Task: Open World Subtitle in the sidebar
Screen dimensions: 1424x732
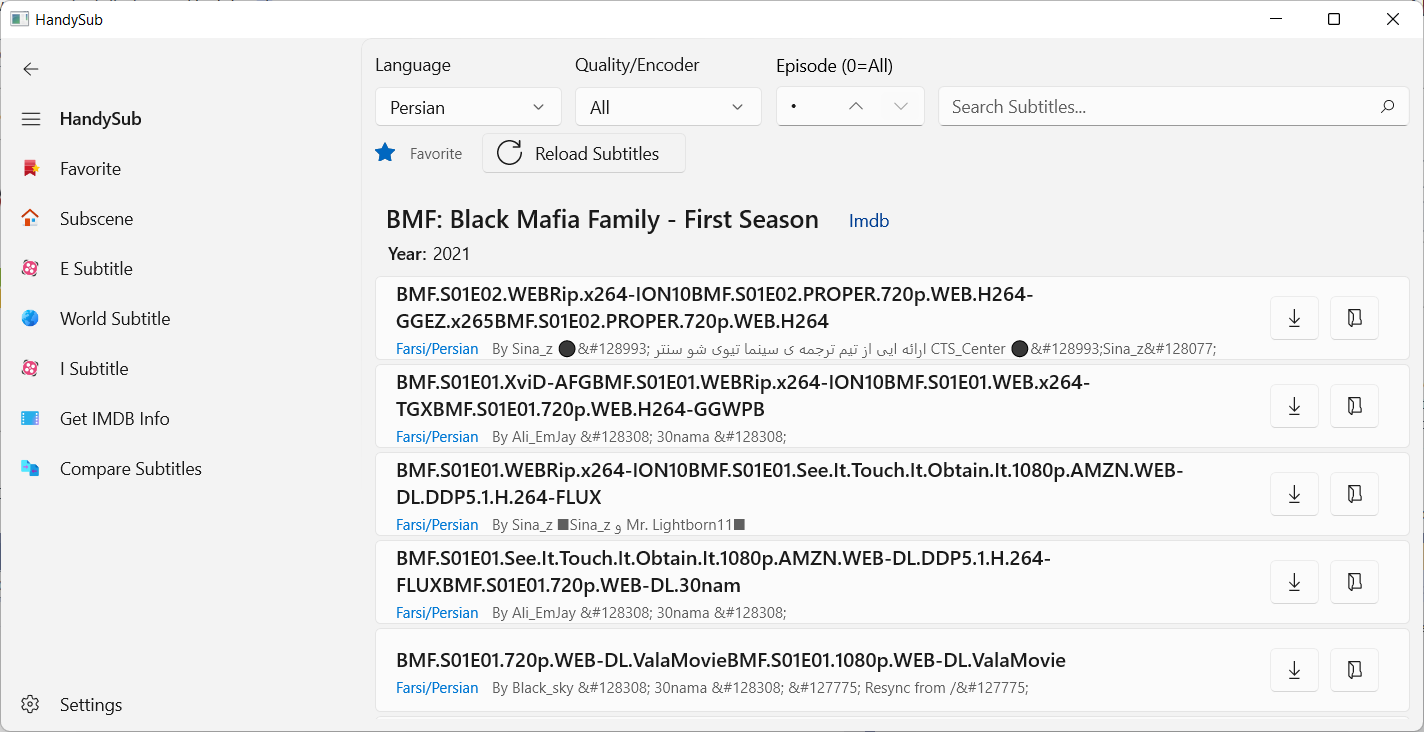Action: coord(180,319)
